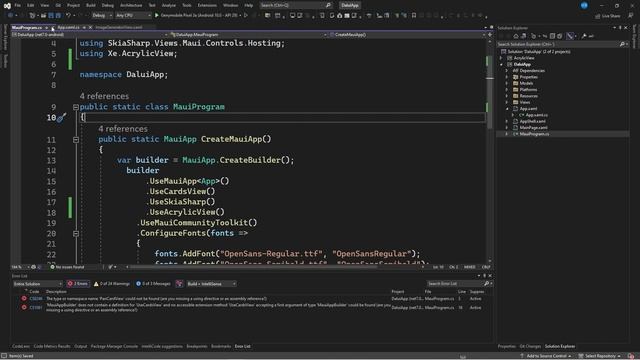The height and width of the screenshot is (360, 640).
Task: Click the error icon on CS0246 row
Action: click(x=24, y=299)
